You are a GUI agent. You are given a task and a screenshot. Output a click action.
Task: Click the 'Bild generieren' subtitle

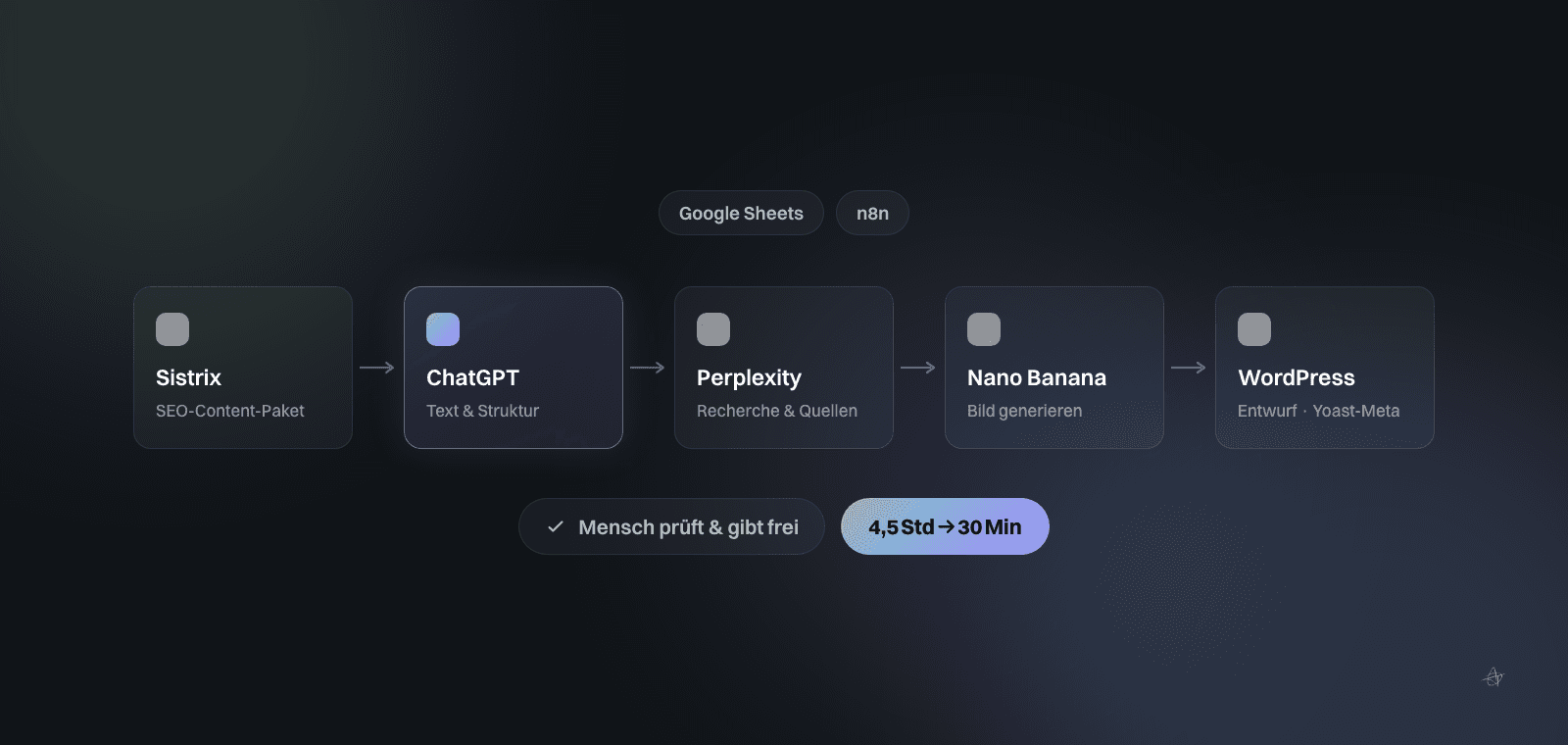[1025, 411]
